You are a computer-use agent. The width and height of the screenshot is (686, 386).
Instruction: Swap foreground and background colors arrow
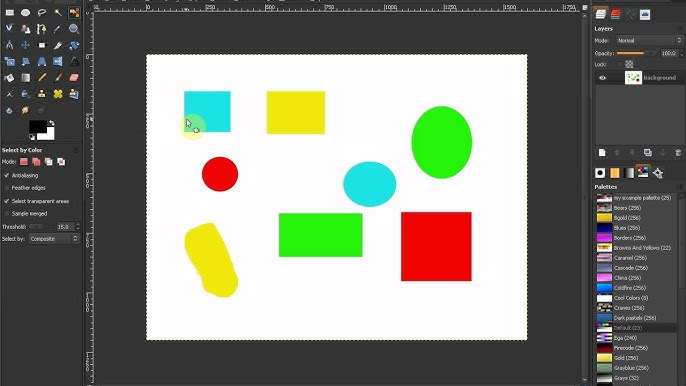tap(52, 123)
